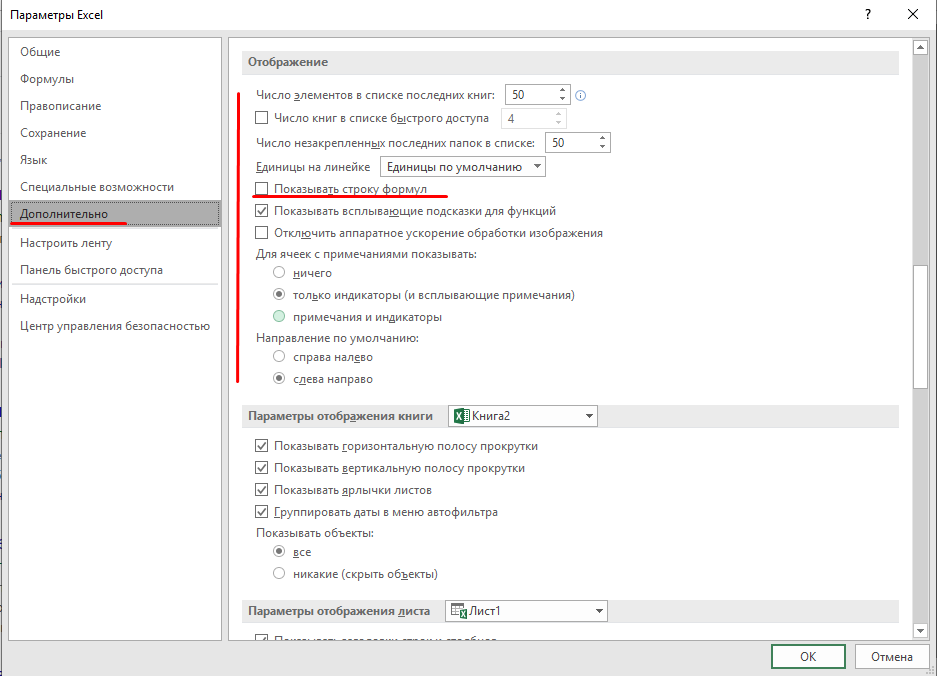The image size is (937, 676).
Task: Toggle Показывать горизонтальную полосу прокрутки
Action: click(x=261, y=446)
